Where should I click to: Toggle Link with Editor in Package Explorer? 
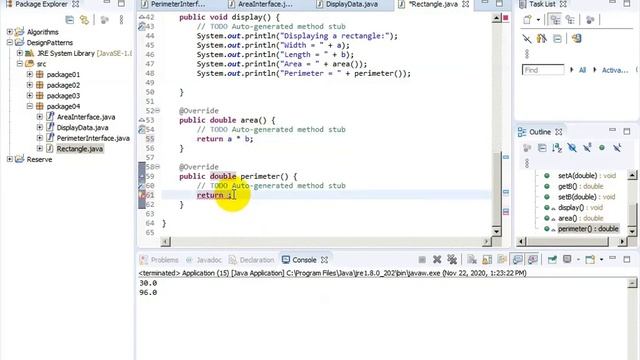click(84, 20)
